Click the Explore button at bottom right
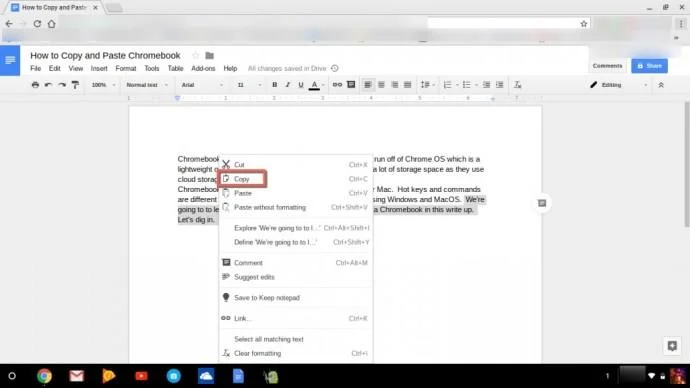The image size is (690, 388). 672,346
